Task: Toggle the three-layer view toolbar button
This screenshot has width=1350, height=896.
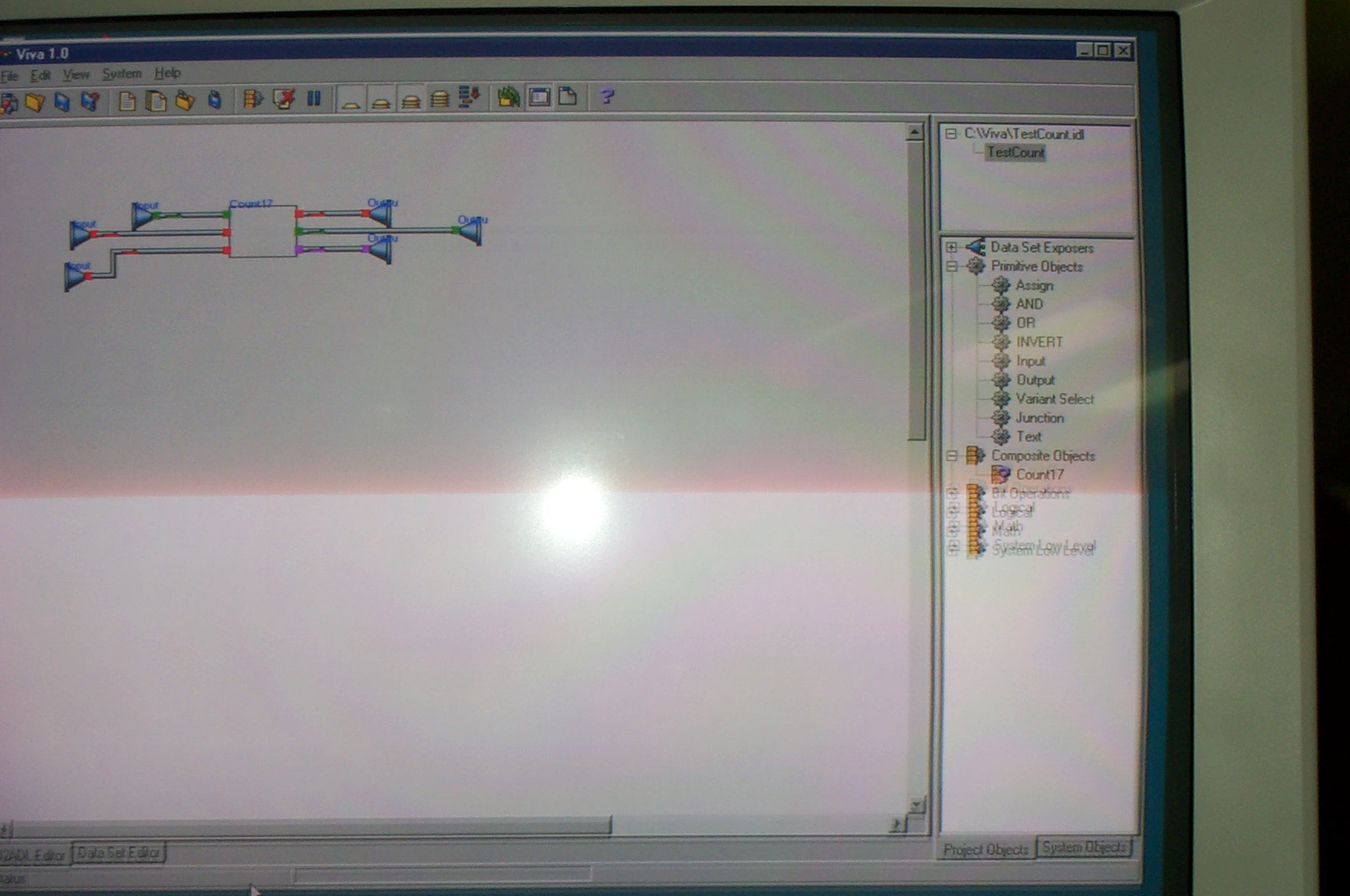Action: click(410, 100)
